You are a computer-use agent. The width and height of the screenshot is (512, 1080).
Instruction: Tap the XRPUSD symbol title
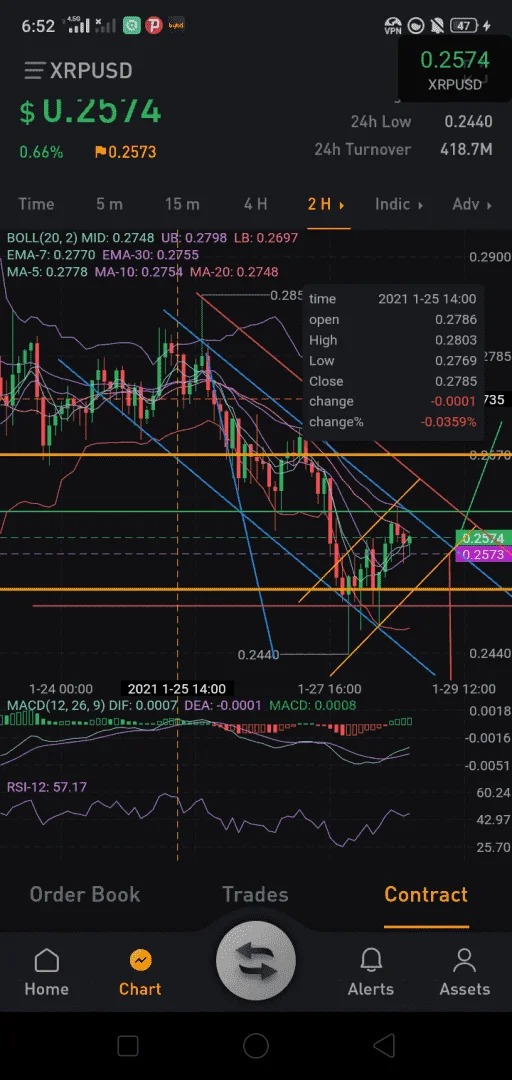coord(90,70)
